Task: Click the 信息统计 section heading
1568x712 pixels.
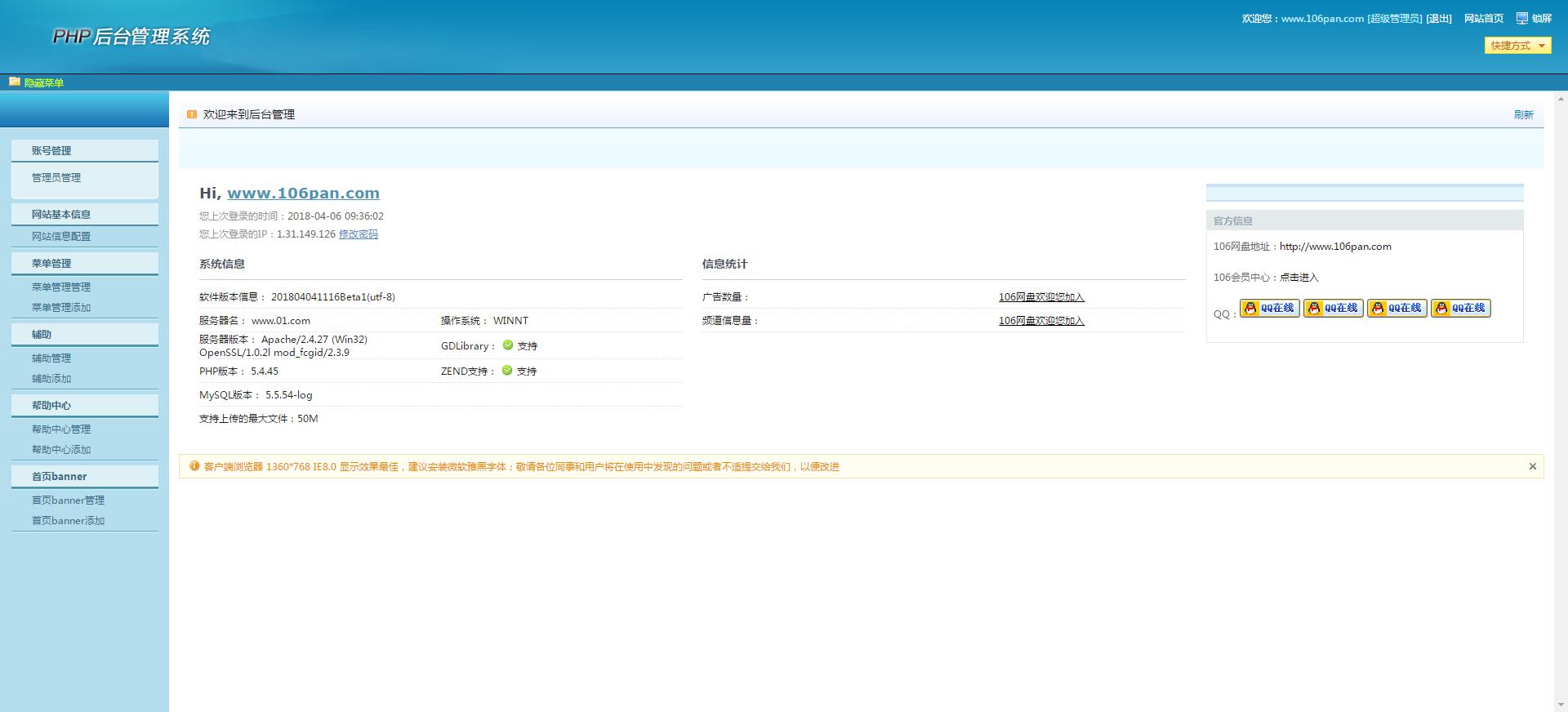Action: [x=724, y=263]
